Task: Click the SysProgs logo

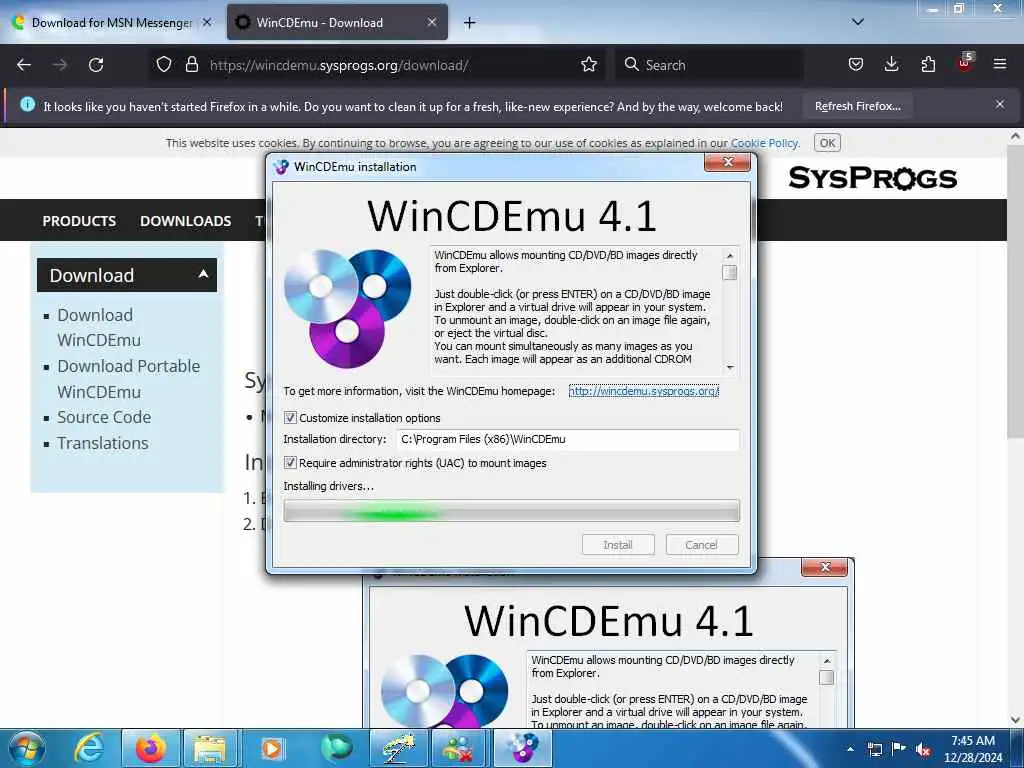Action: (x=872, y=178)
